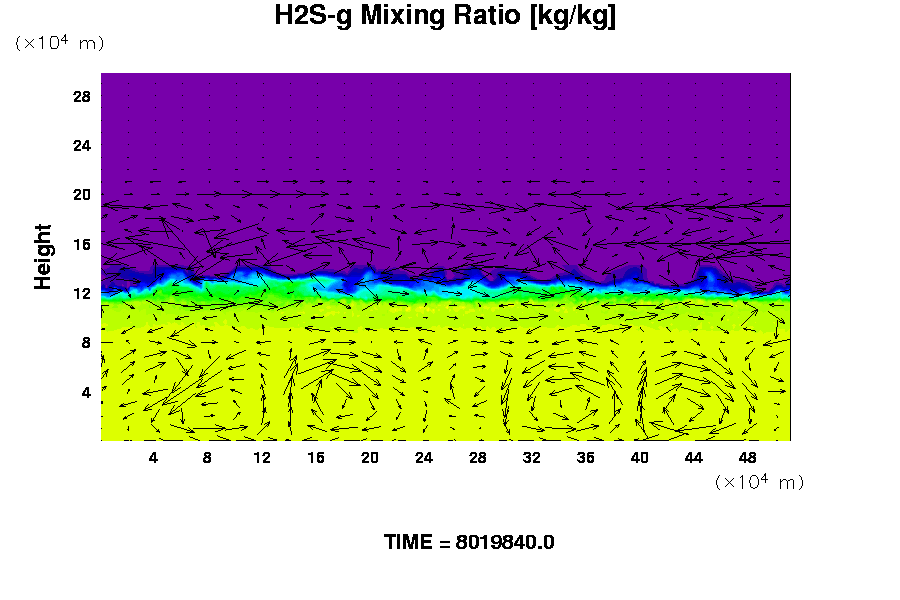Click the 40 tick on the horizontal axis
Image resolution: width=900 pixels, height=600 pixels.
639,457
